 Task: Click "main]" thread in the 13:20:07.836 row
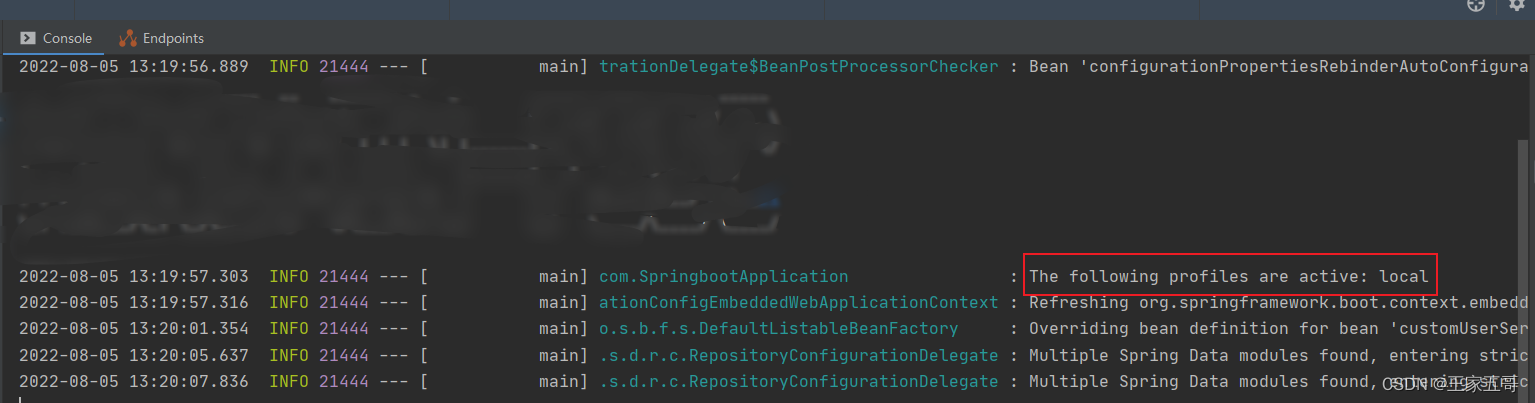[x=564, y=381]
